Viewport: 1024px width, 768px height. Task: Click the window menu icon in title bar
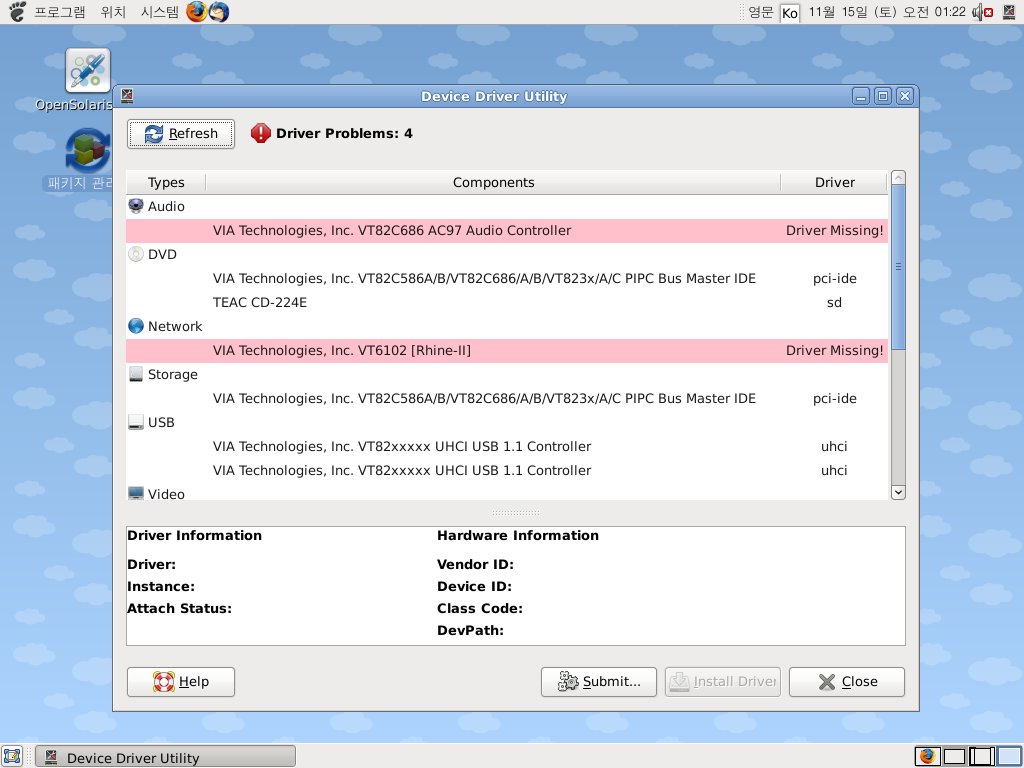click(x=127, y=96)
